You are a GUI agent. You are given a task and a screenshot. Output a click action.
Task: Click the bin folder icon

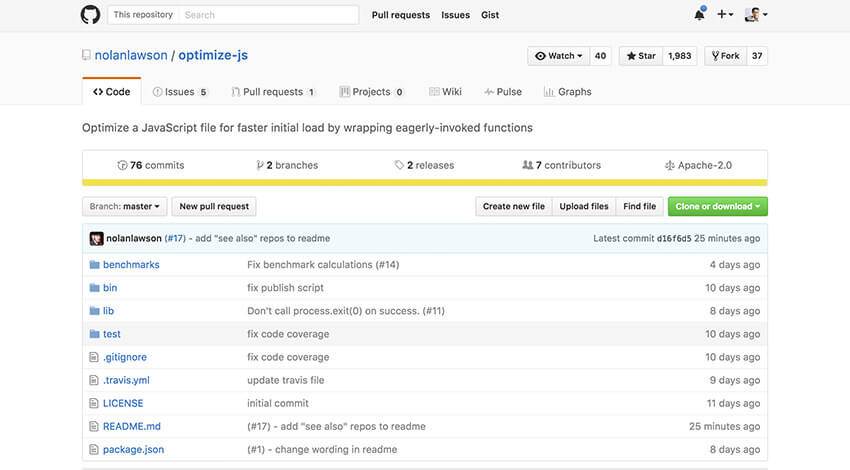(94, 288)
